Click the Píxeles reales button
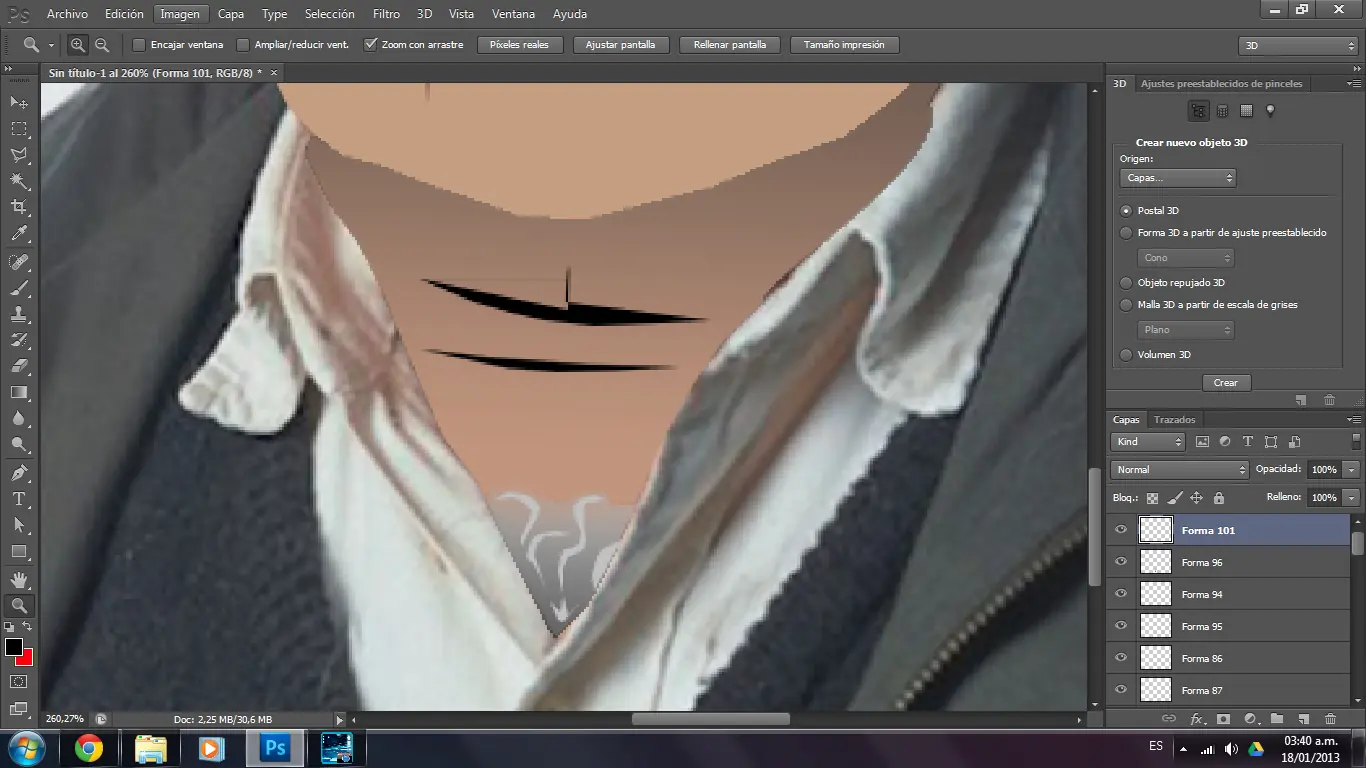Viewport: 1366px width, 768px height. pos(520,45)
